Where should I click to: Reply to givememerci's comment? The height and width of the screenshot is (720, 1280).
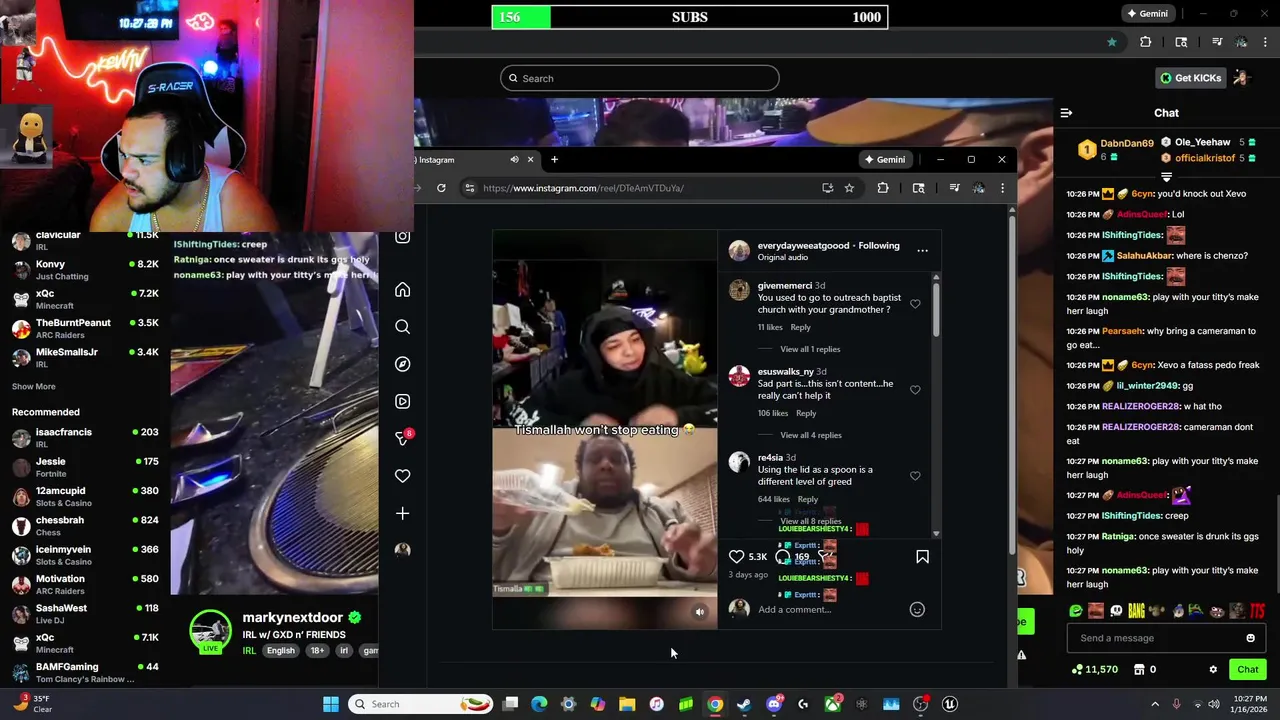pyautogui.click(x=801, y=327)
